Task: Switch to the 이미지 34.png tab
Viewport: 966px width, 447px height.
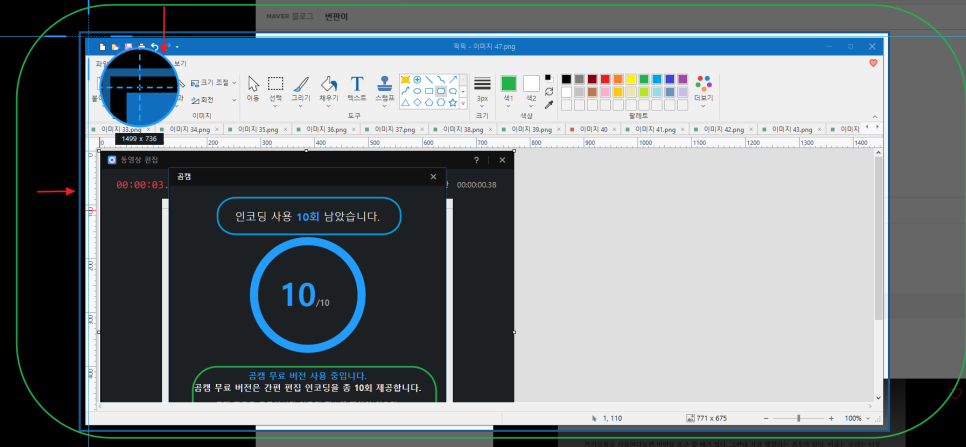Action: (190, 129)
